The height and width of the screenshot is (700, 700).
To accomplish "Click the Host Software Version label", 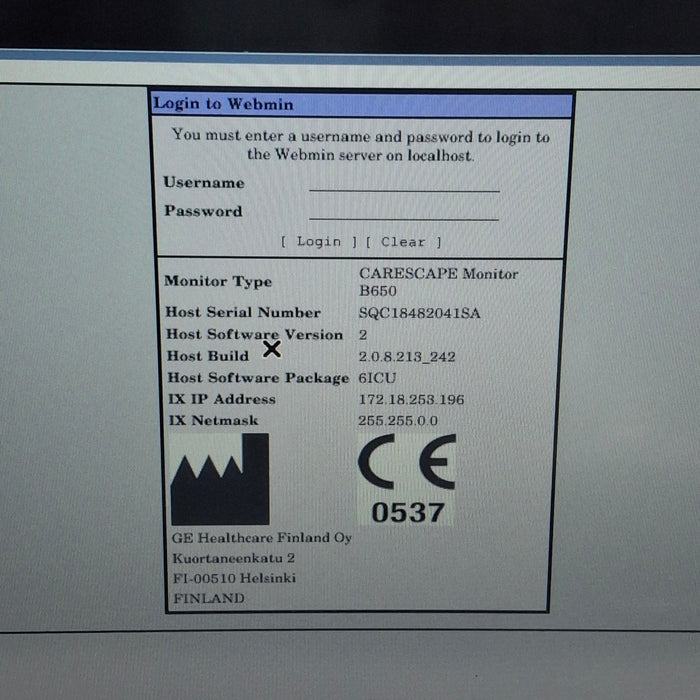I will (254, 335).
